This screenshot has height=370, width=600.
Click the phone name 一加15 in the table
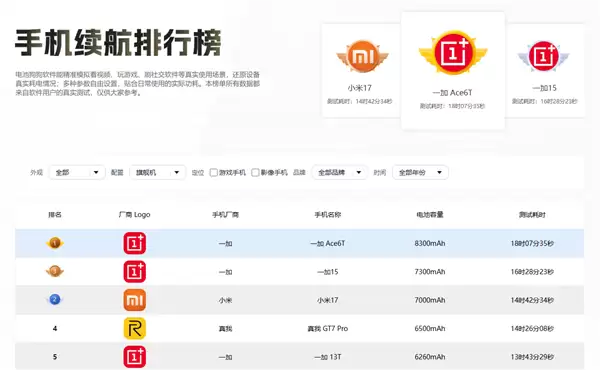(x=328, y=272)
